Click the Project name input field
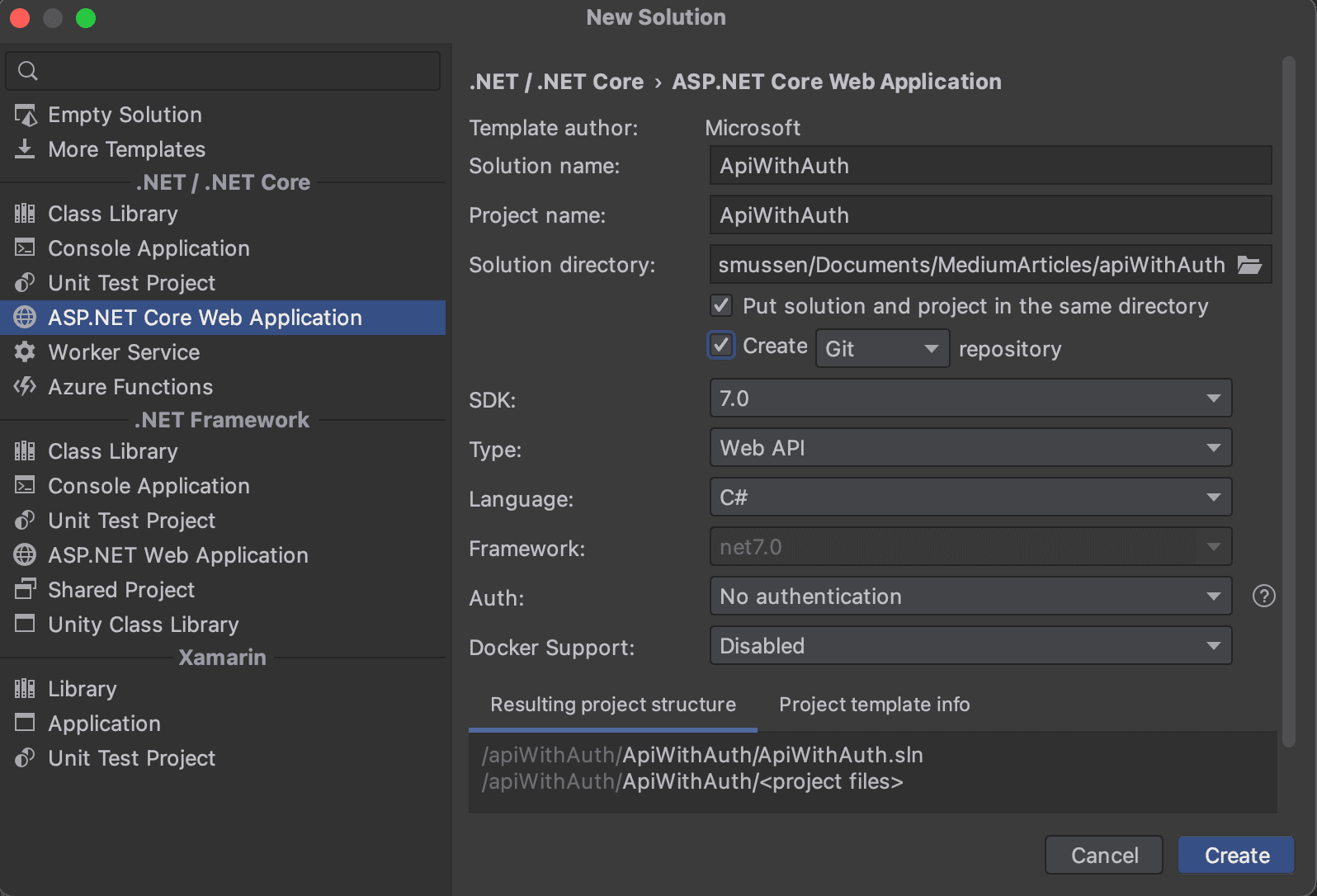The image size is (1317, 896). click(990, 215)
